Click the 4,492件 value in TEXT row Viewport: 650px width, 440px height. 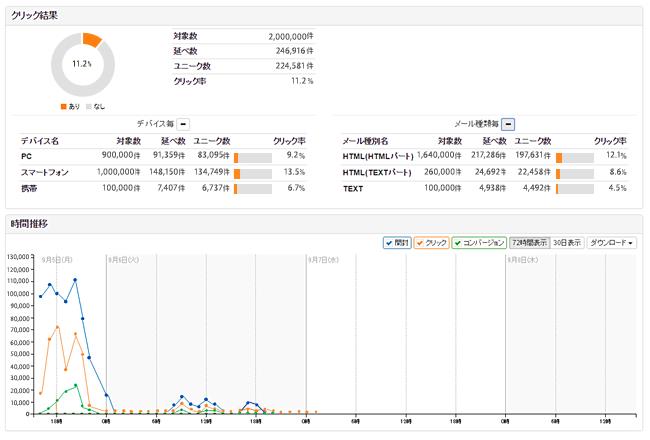pos(537,188)
